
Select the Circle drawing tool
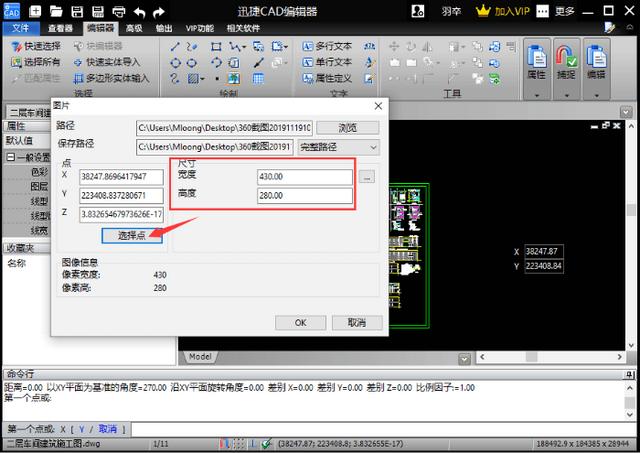(x=175, y=63)
